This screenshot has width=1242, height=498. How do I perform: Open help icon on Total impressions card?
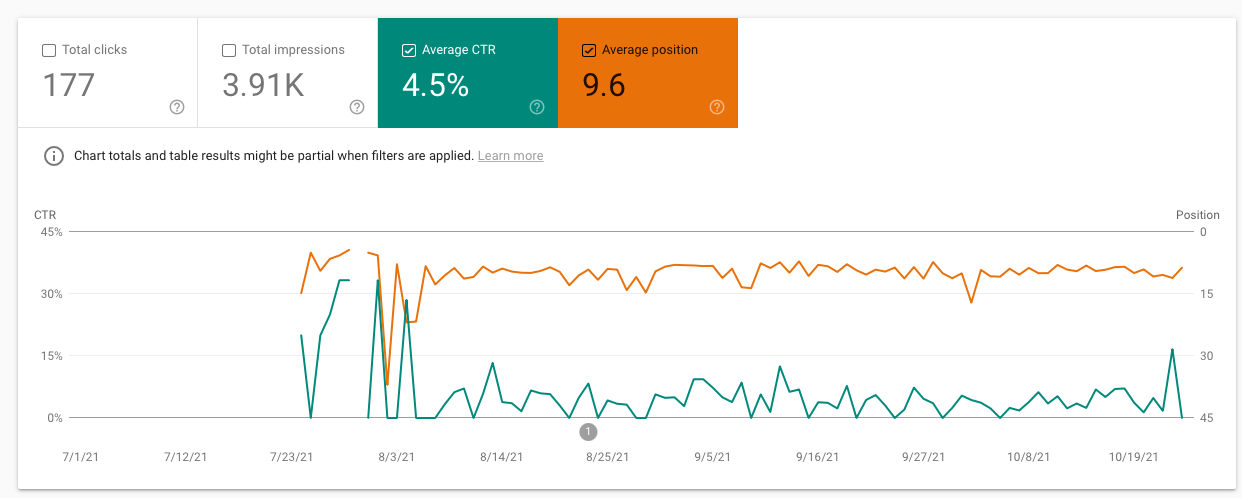click(x=357, y=107)
